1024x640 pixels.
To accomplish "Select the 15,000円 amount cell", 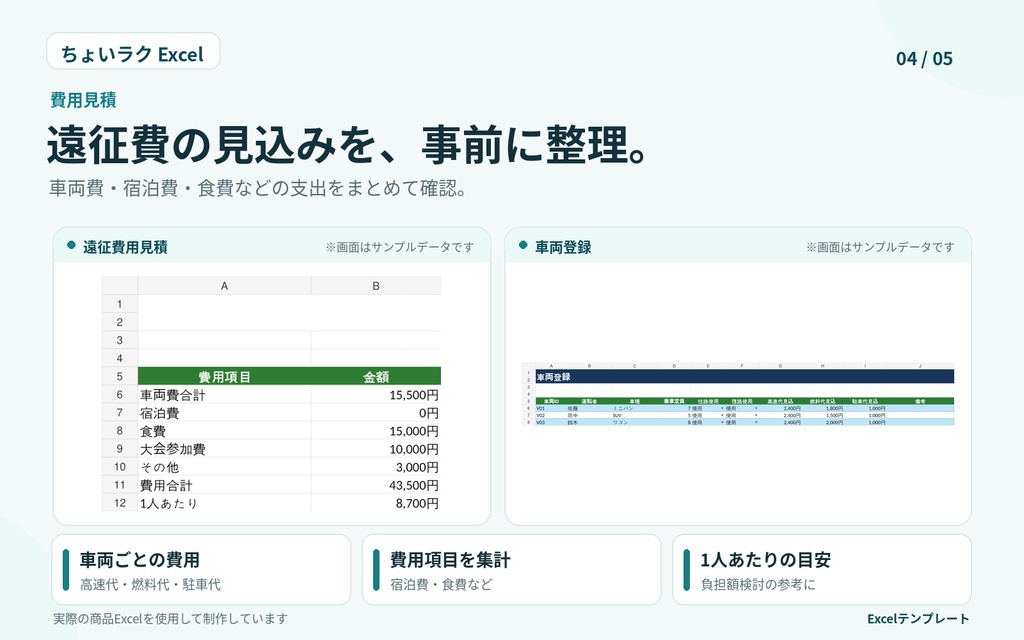I will click(x=376, y=431).
